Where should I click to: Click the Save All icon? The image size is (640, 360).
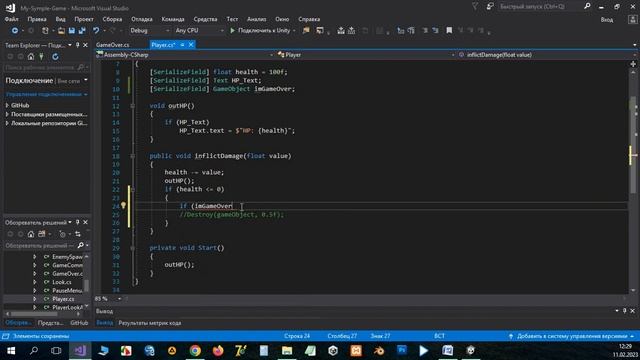(x=82, y=31)
